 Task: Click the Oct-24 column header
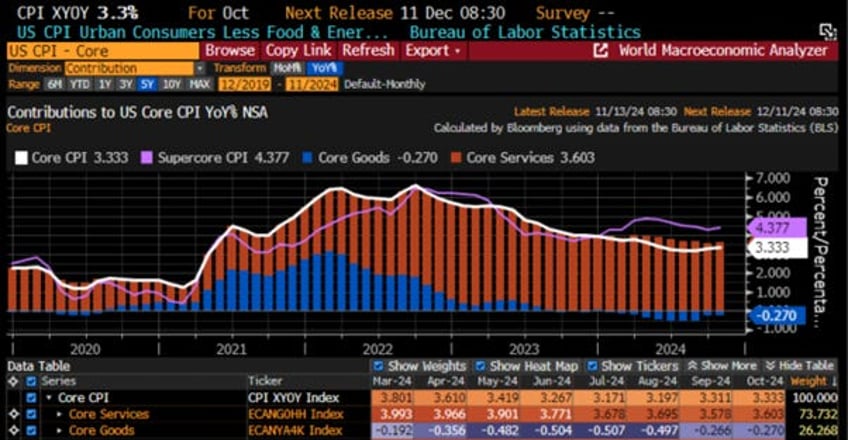point(765,382)
